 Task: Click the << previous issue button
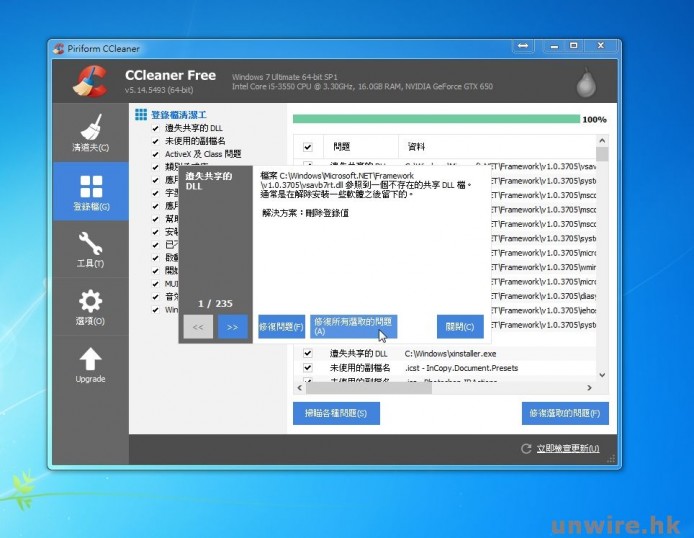click(198, 326)
